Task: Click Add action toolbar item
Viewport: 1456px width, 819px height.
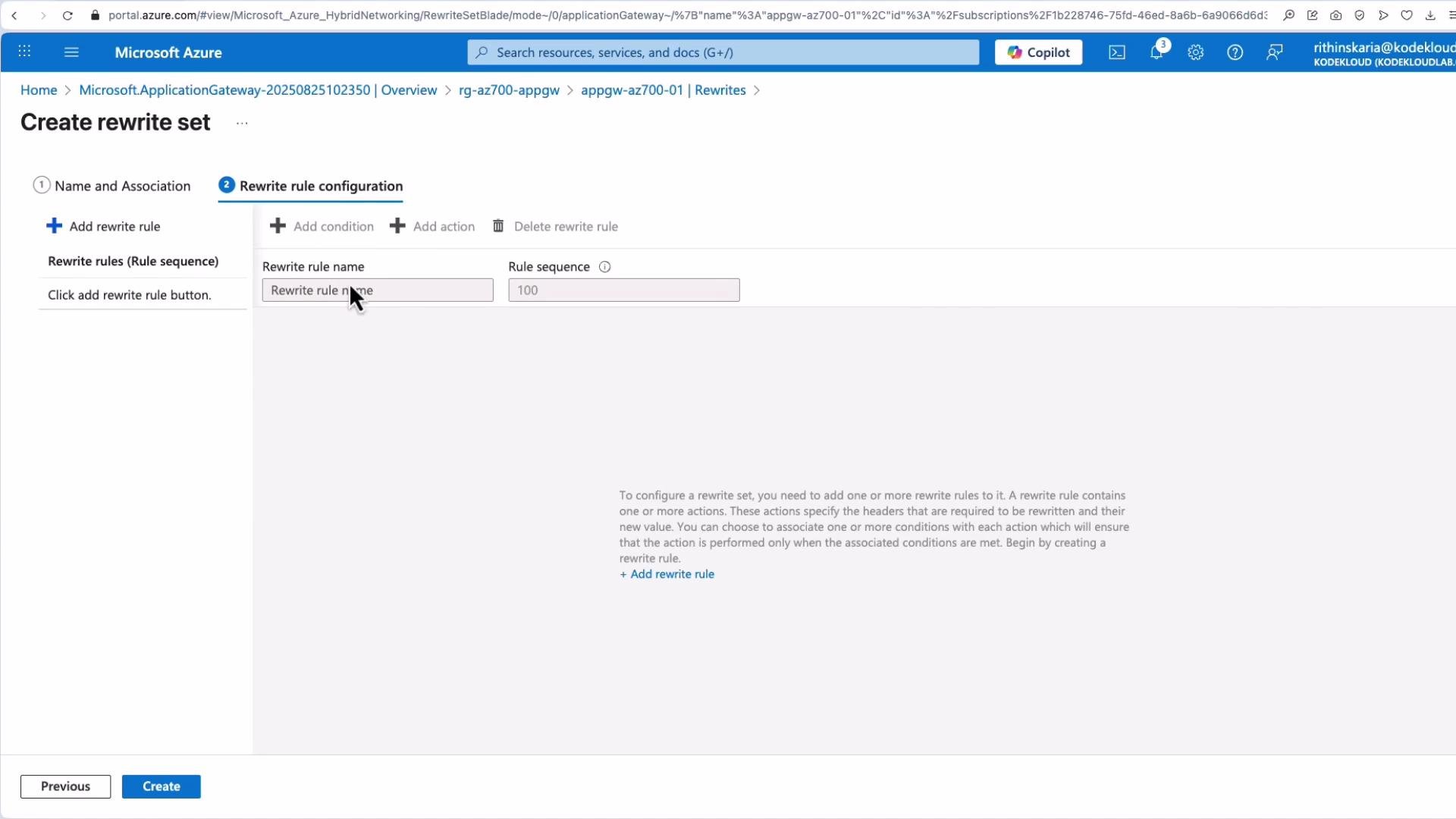Action: tap(432, 226)
